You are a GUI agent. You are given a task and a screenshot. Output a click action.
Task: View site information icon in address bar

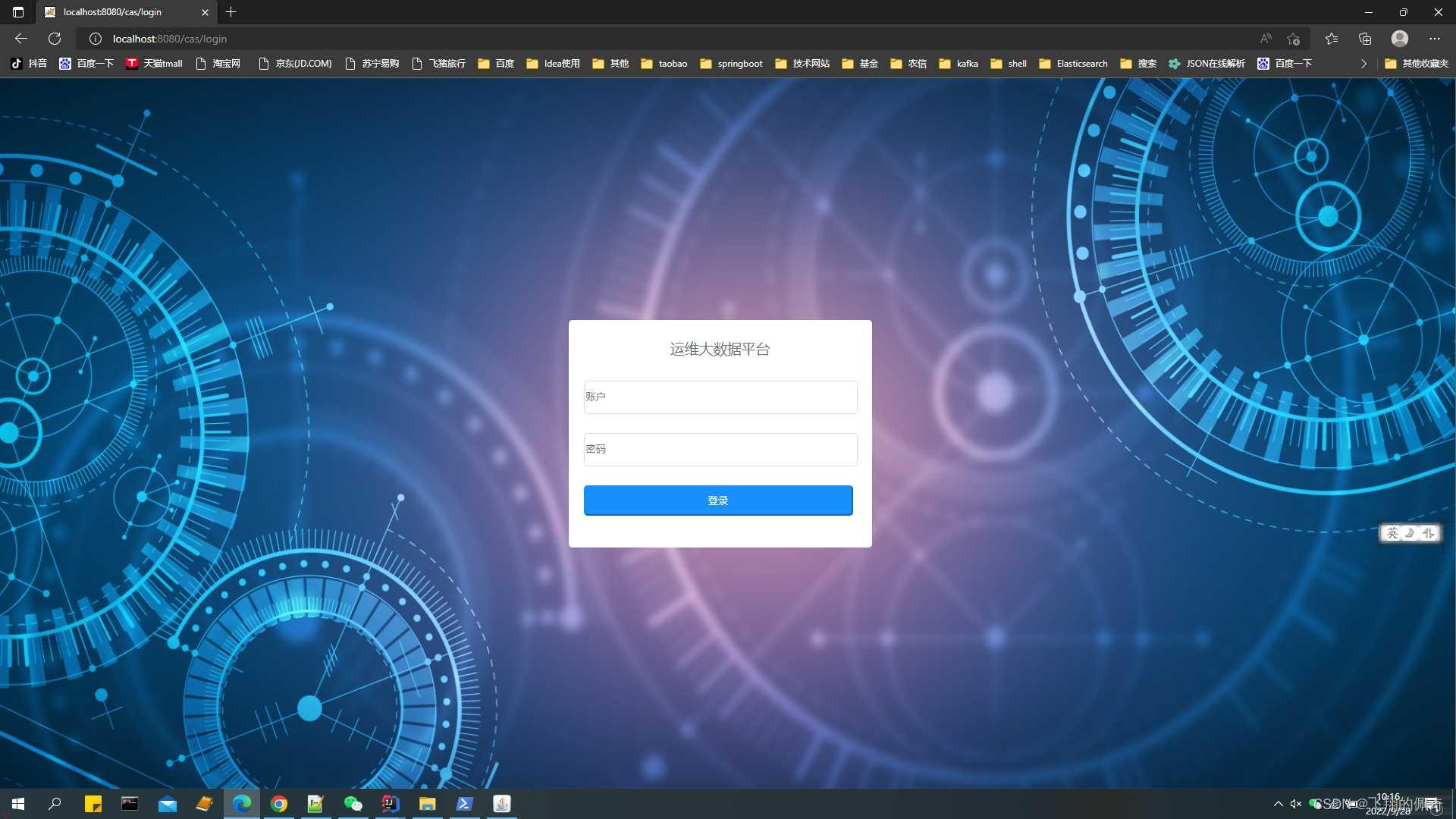[x=96, y=39]
